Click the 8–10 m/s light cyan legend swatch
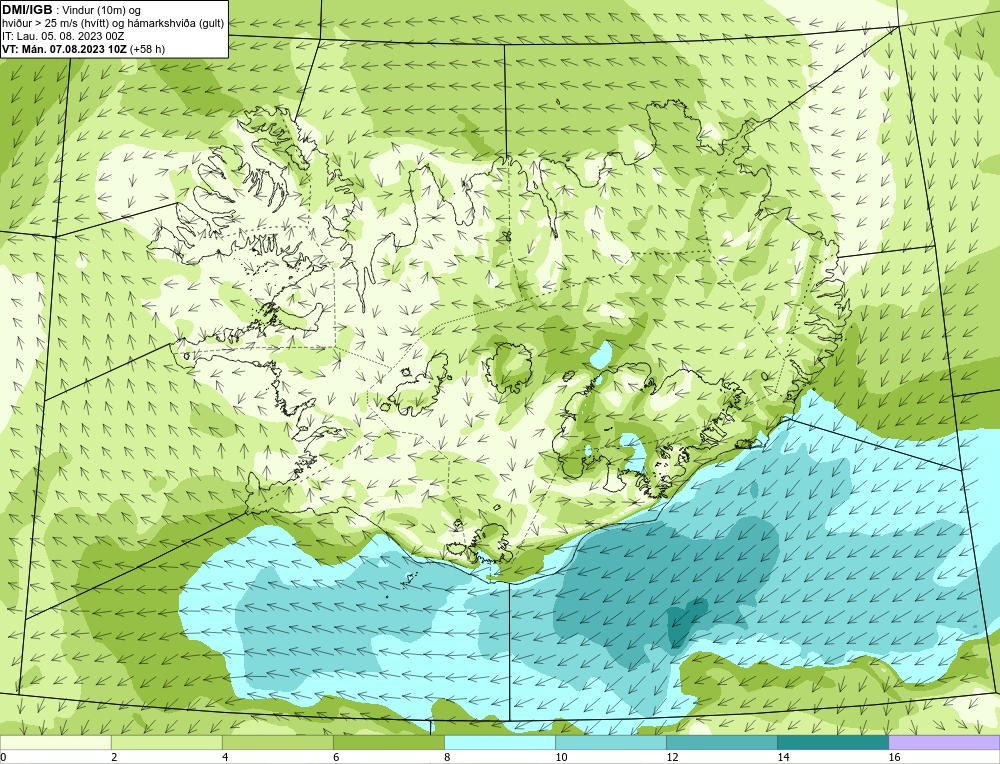The height and width of the screenshot is (764, 1000). [499, 742]
